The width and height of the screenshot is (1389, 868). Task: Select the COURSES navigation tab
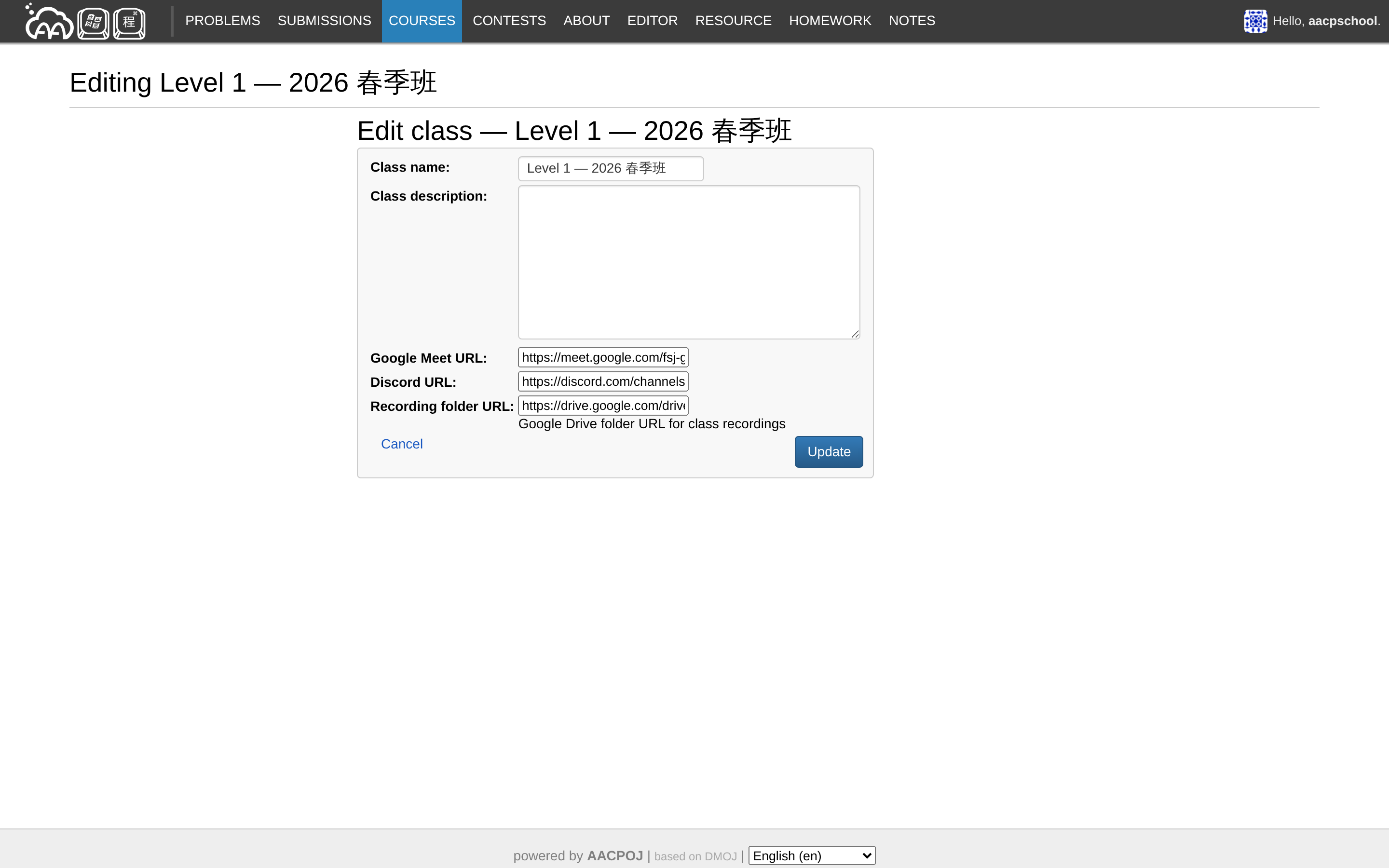coord(422,21)
